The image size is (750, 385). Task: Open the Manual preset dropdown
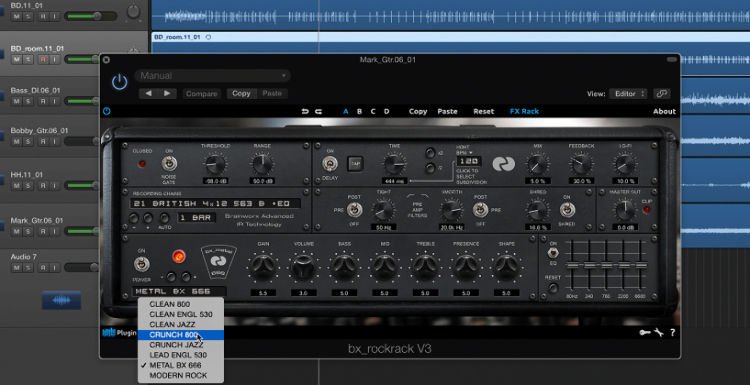213,76
